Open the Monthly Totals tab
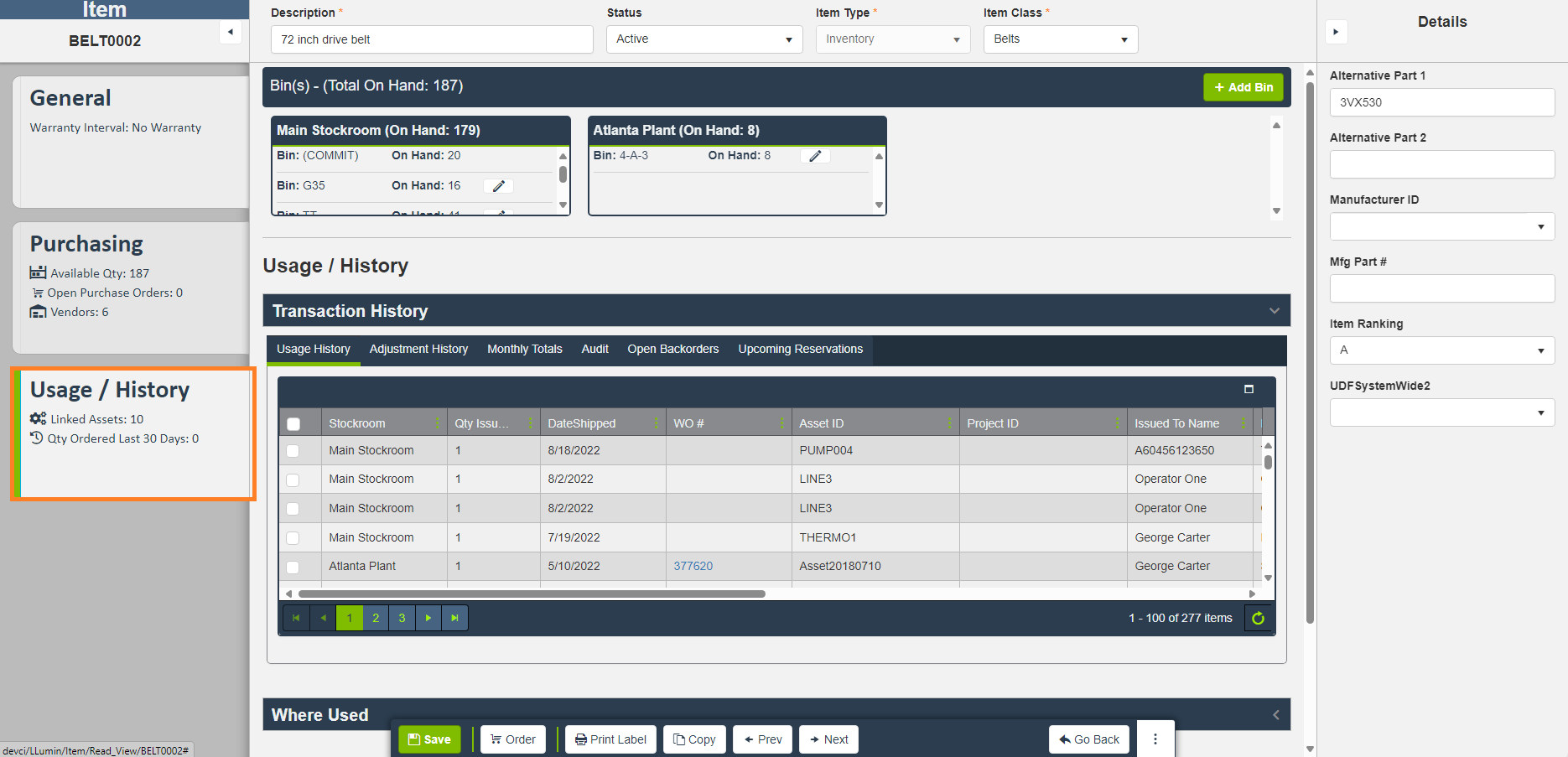The image size is (1568, 757). (x=524, y=350)
